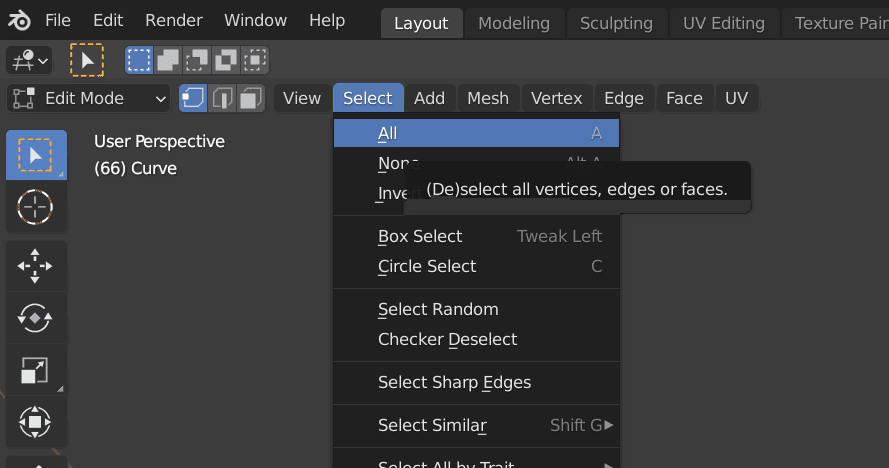The image size is (889, 468).
Task: Open the Vertex menu
Action: coord(557,99)
